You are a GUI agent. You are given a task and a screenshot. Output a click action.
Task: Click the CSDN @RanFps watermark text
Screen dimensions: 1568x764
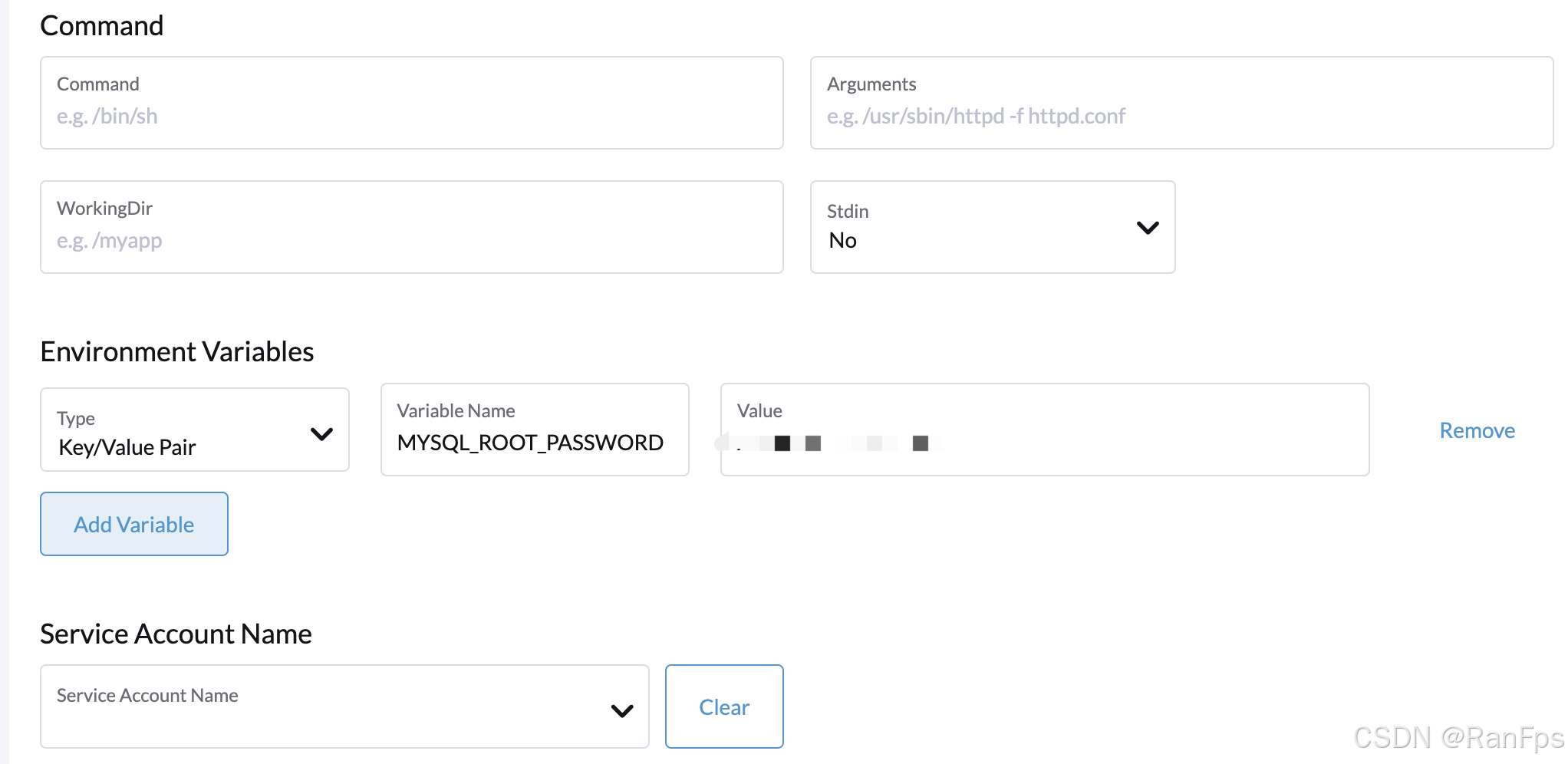pos(1458,738)
